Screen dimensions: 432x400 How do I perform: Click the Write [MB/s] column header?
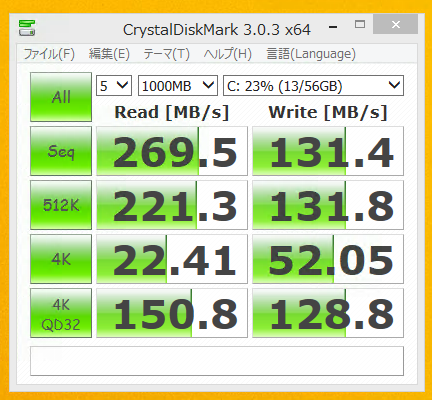pos(328,112)
